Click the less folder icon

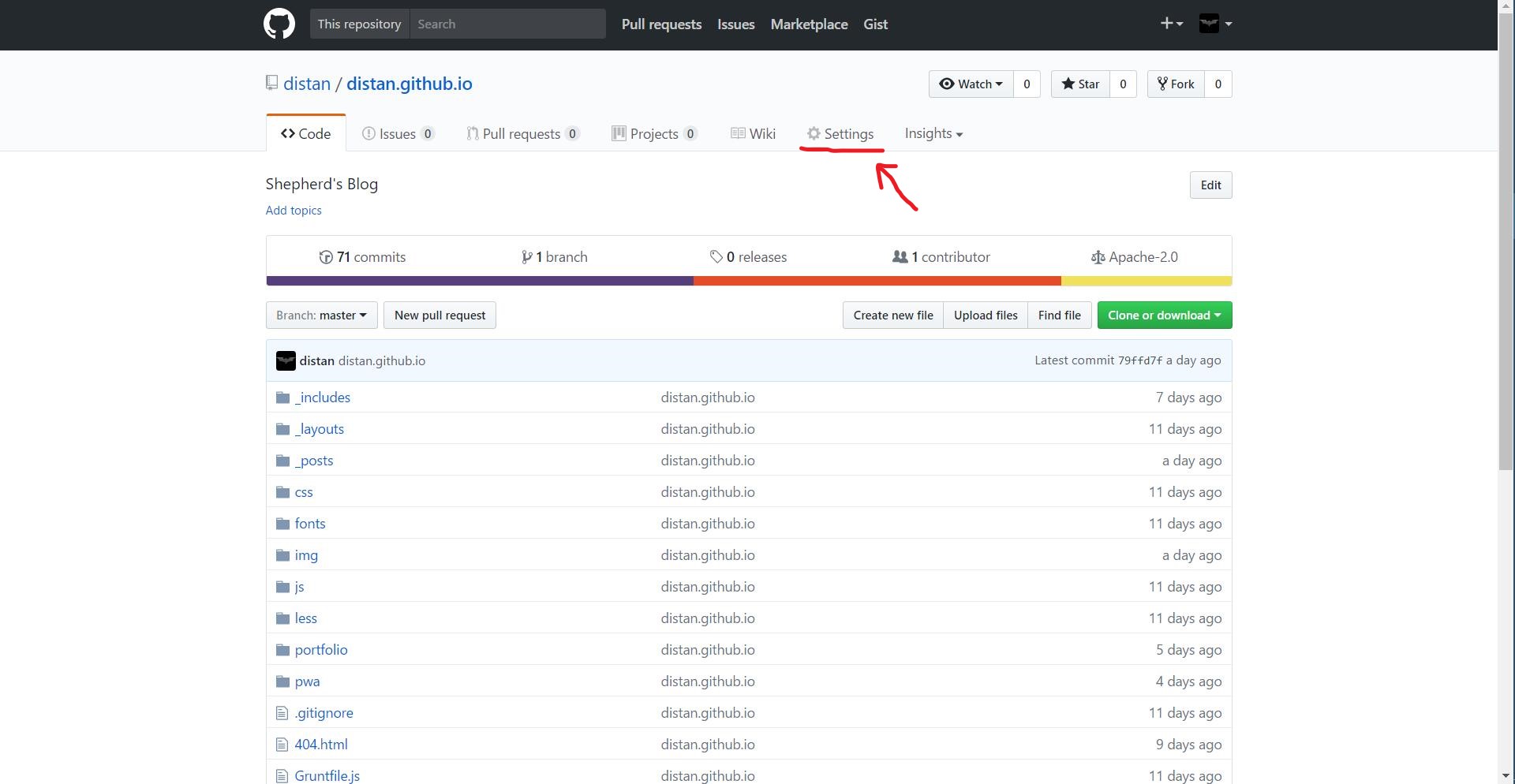(282, 618)
